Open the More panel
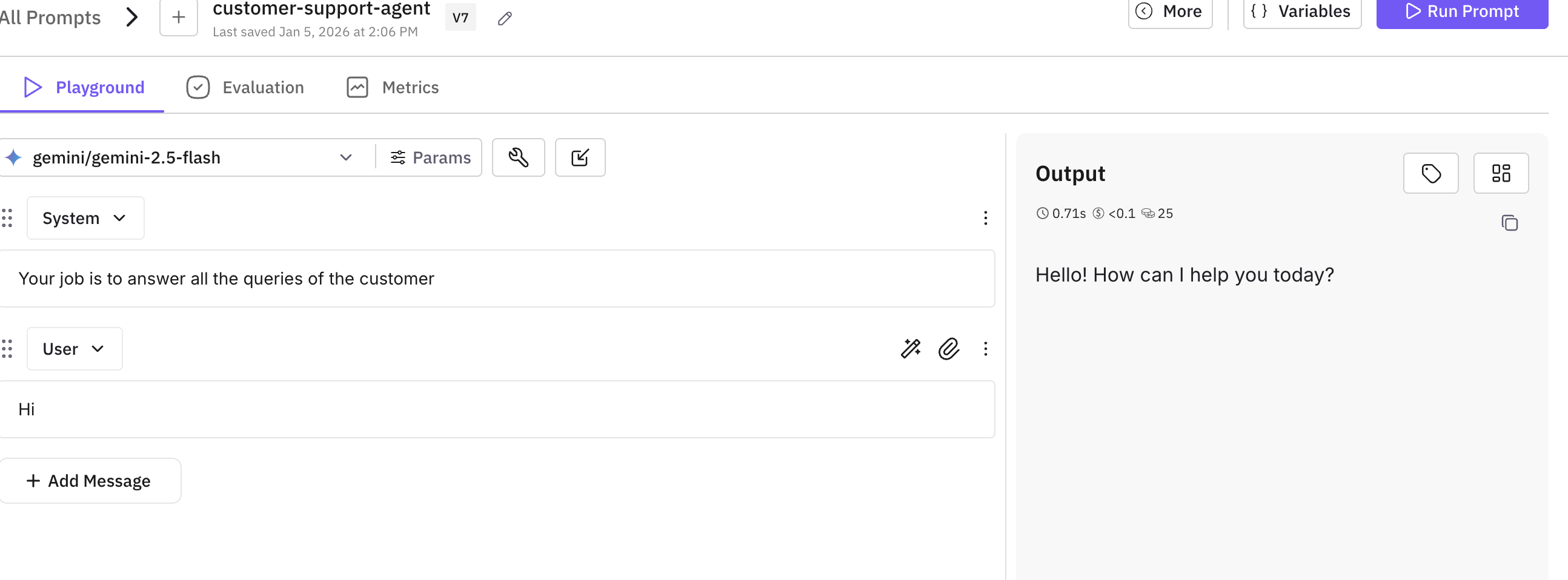Screen dimensions: 1568x580 click(x=1170, y=12)
